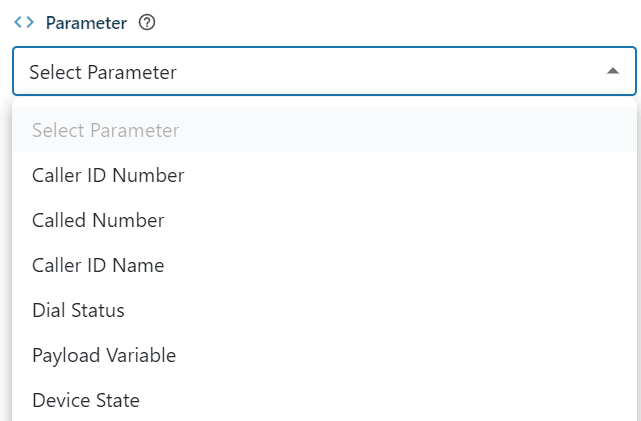Click the angle-brackets code icon beside Parameter
Viewport: 641px width, 421px height.
click(x=24, y=23)
